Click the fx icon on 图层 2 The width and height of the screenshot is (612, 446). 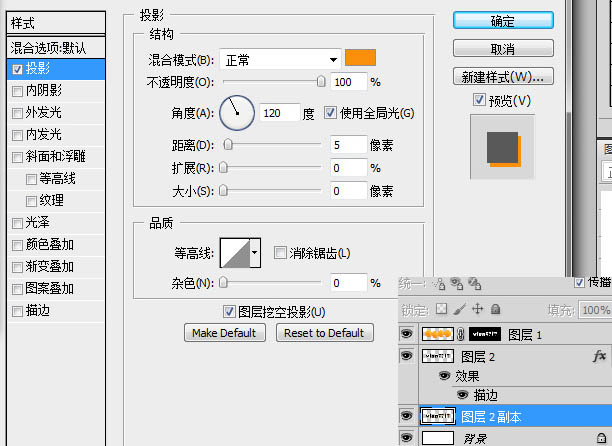click(599, 355)
